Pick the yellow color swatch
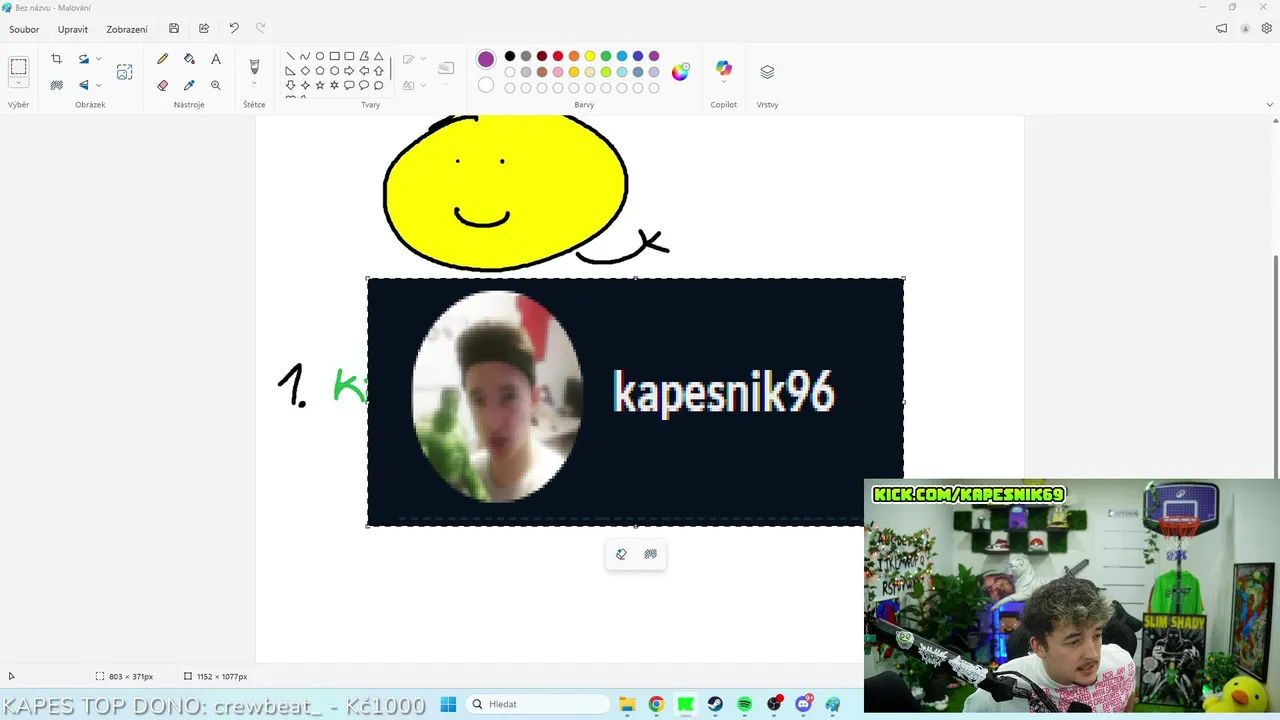This screenshot has width=1280, height=720. pos(590,56)
